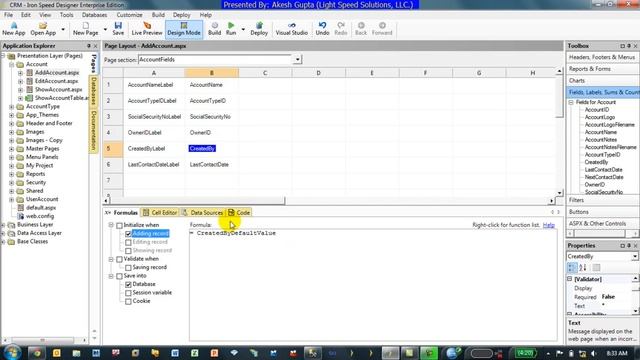The image size is (640, 360).
Task: Switch to the Code tab
Action: point(239,213)
